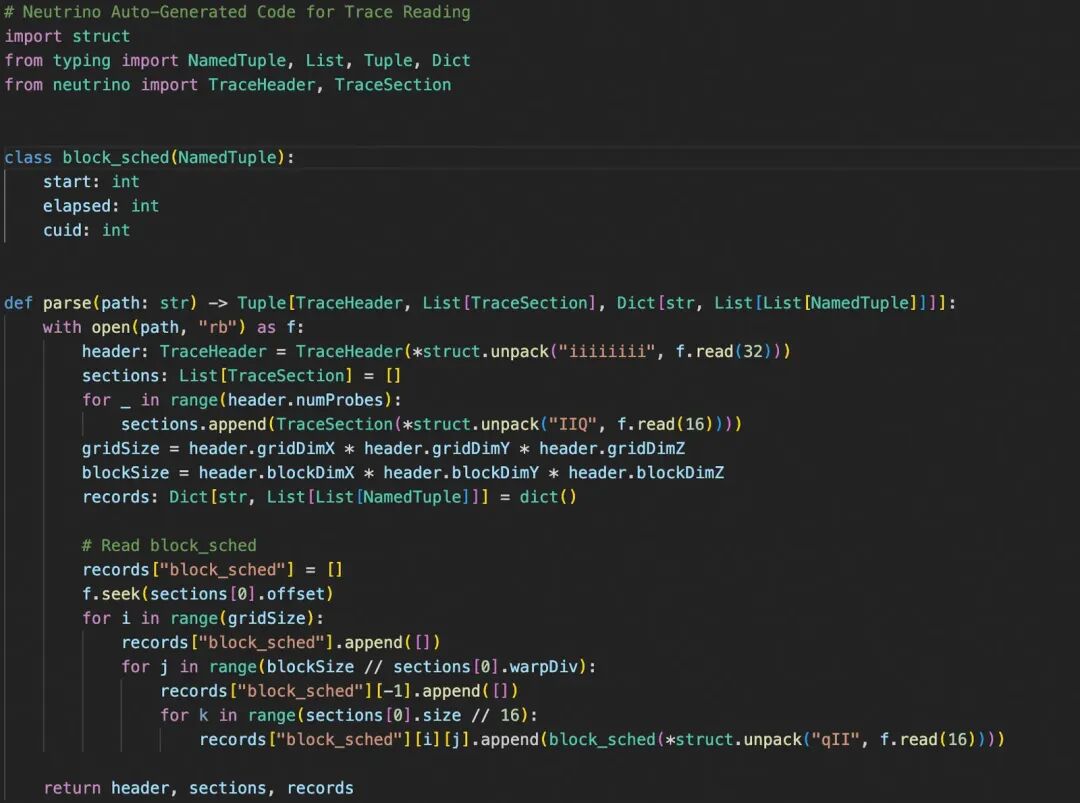Viewport: 1080px width, 803px height.
Task: Click the "records["block_sched"][-1].append([])" line
Action: click(x=339, y=691)
